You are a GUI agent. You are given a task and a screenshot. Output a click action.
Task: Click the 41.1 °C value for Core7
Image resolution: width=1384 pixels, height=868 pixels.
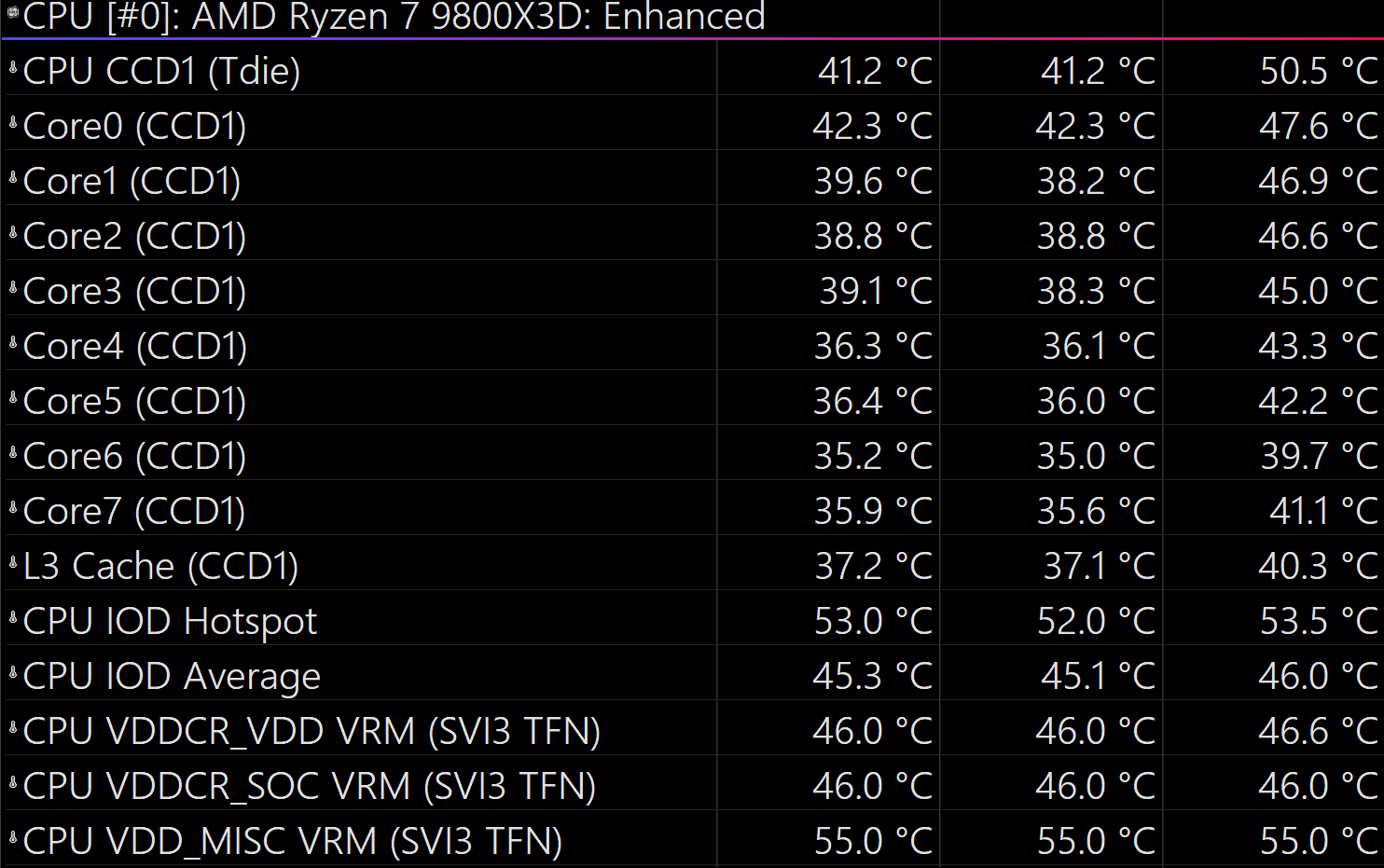tap(1323, 512)
